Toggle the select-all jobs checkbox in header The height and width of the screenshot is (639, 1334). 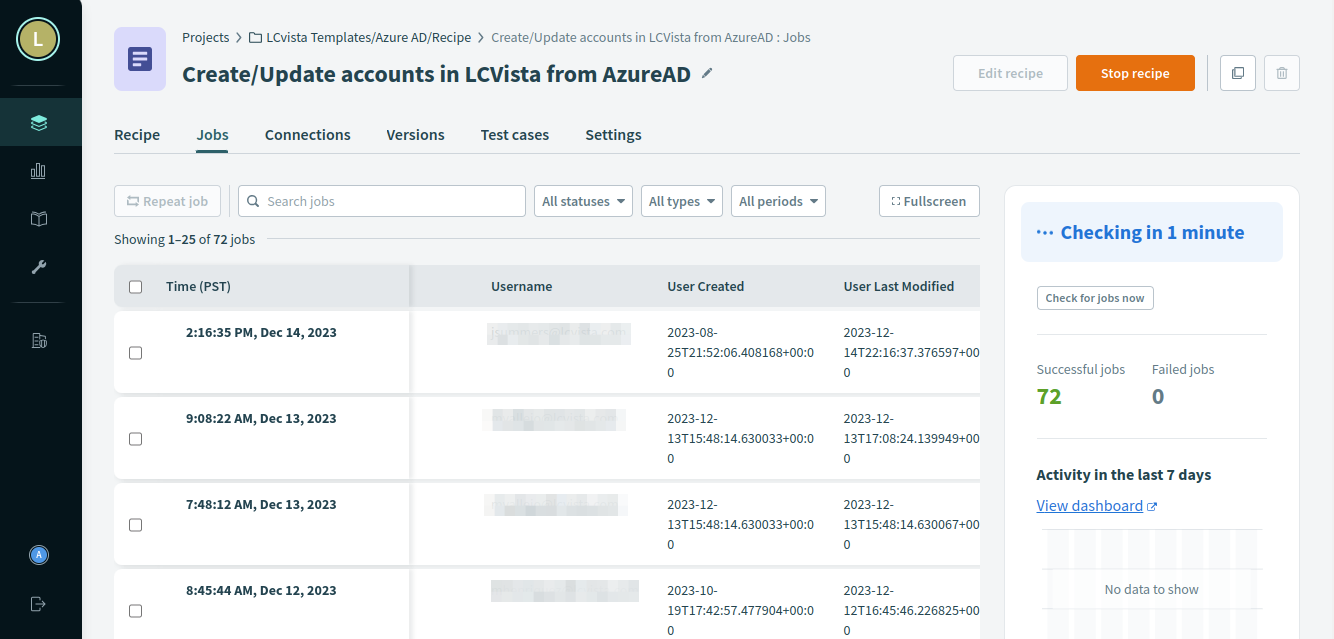[136, 287]
